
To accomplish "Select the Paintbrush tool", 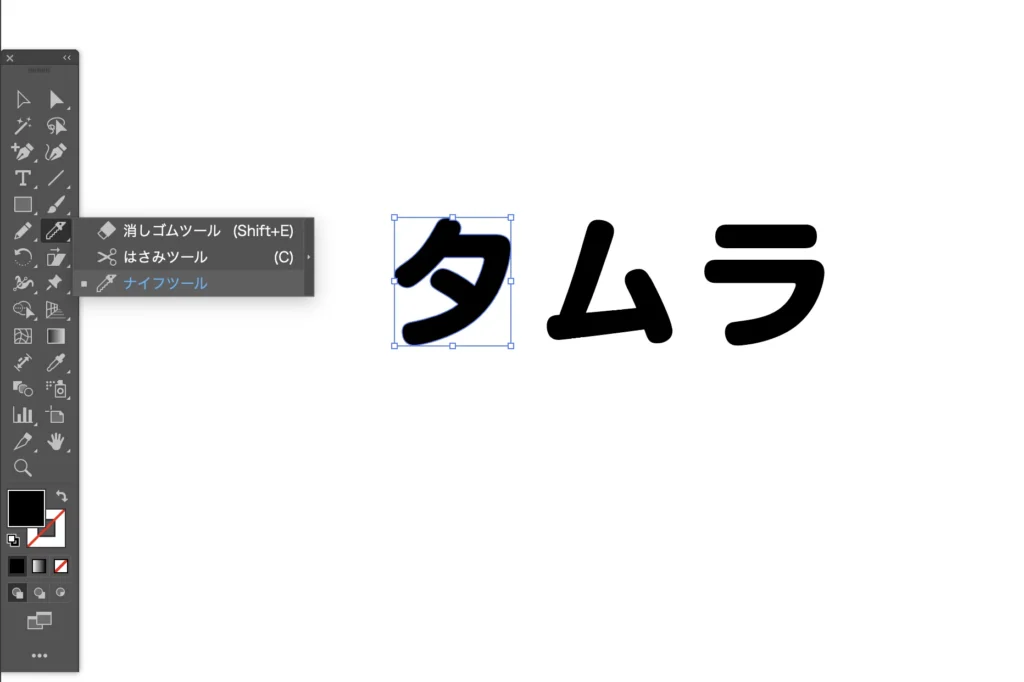I will 56,205.
